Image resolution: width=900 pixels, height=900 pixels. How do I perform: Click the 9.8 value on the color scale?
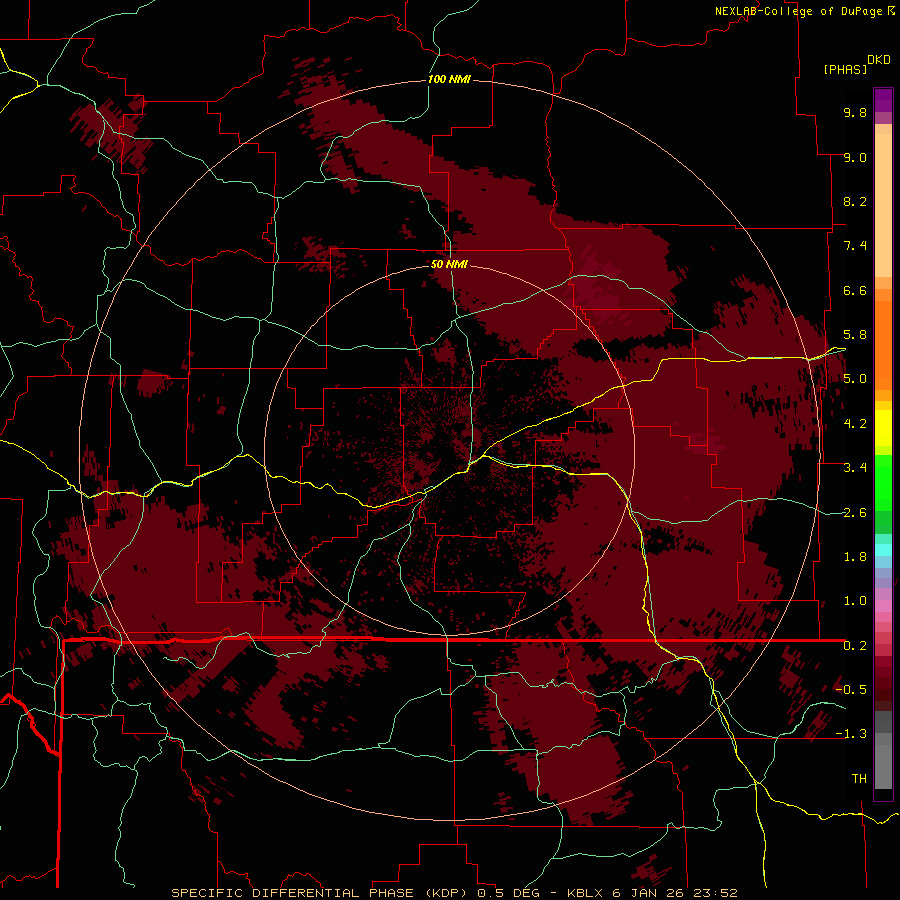pos(855,112)
